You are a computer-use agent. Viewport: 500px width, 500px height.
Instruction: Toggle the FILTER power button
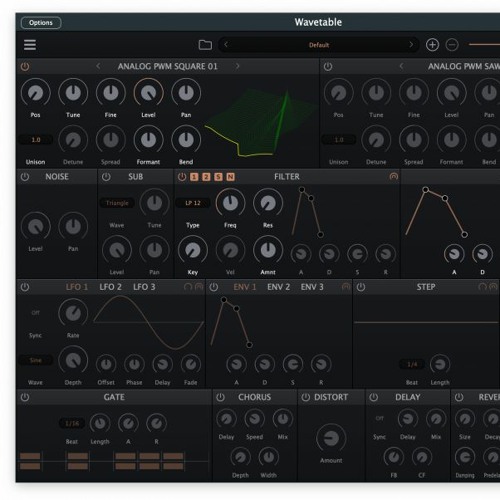coord(182,177)
